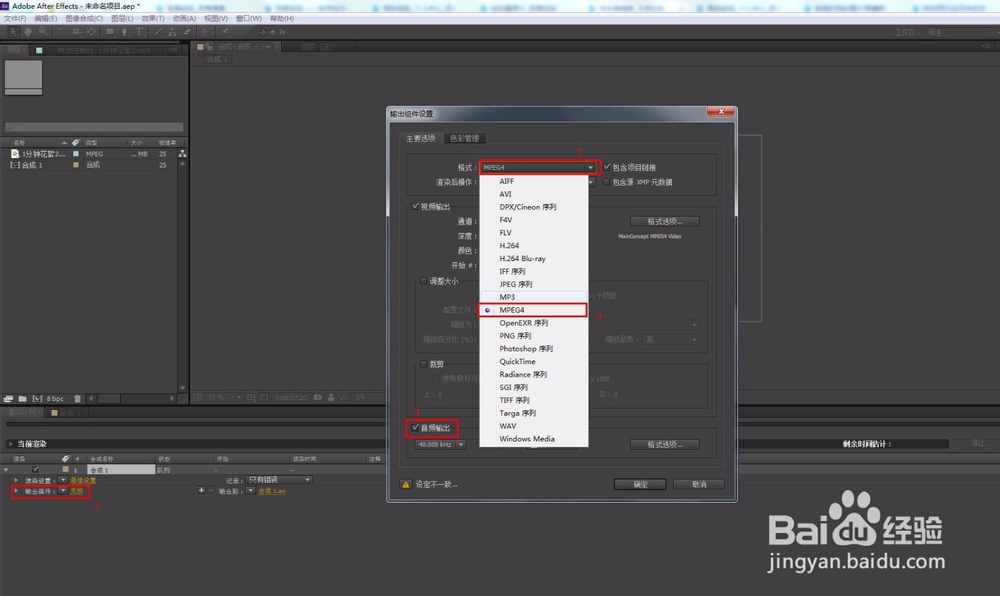Choose H.264 from the format list
Viewport: 1000px width, 596px height.
coord(534,245)
